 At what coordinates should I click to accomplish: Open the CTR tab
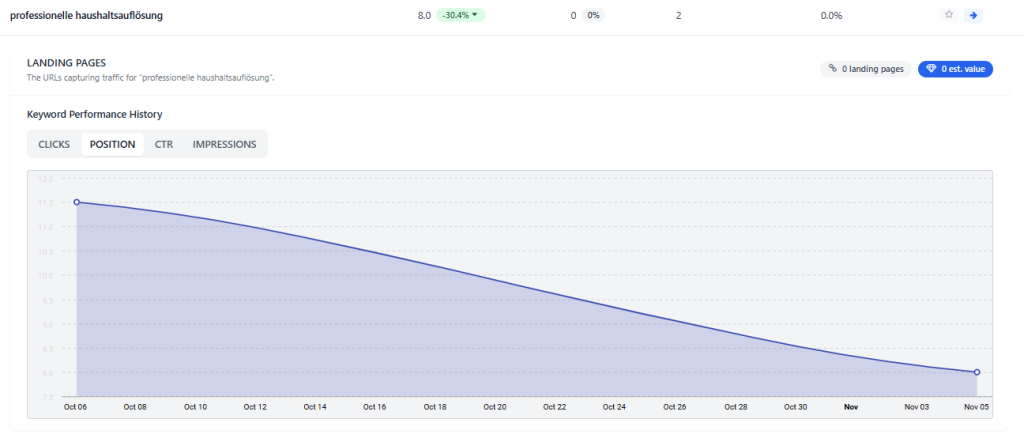tap(164, 144)
